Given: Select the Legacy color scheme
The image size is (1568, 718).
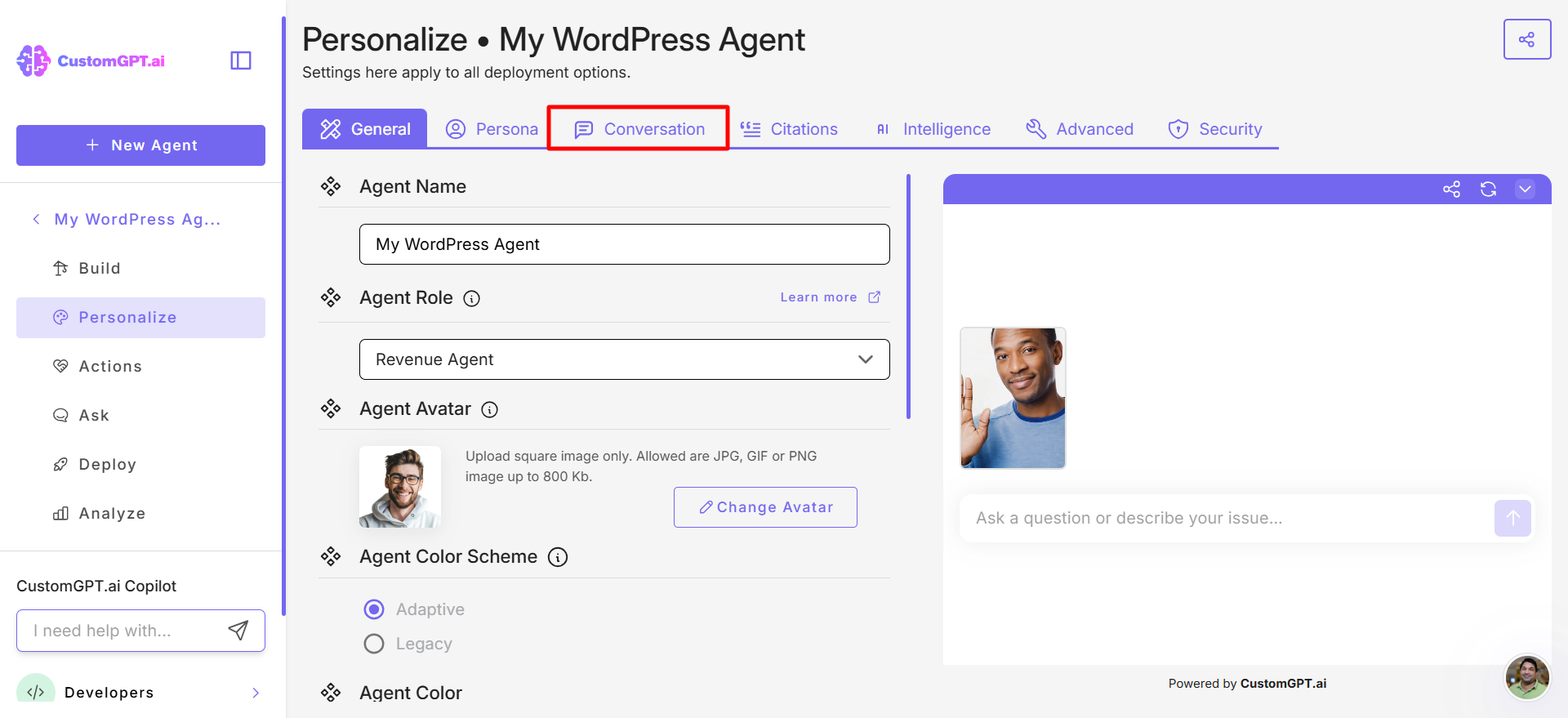Looking at the screenshot, I should (x=374, y=644).
